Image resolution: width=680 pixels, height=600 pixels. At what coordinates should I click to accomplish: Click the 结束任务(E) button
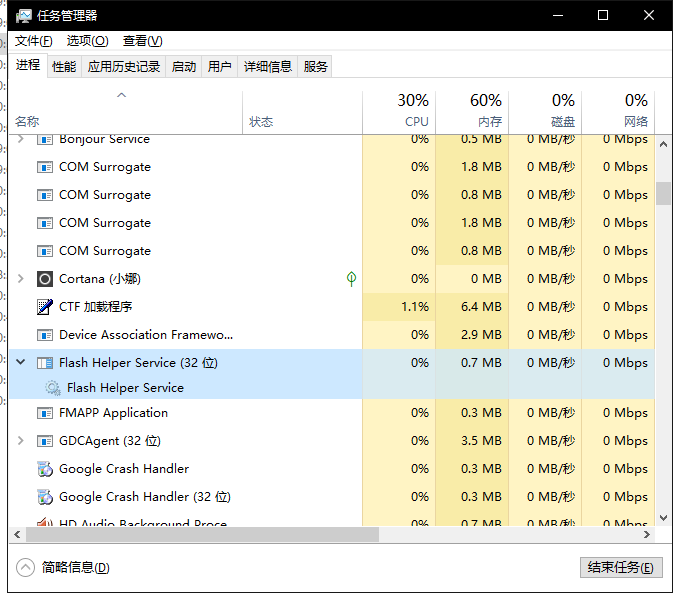[621, 567]
